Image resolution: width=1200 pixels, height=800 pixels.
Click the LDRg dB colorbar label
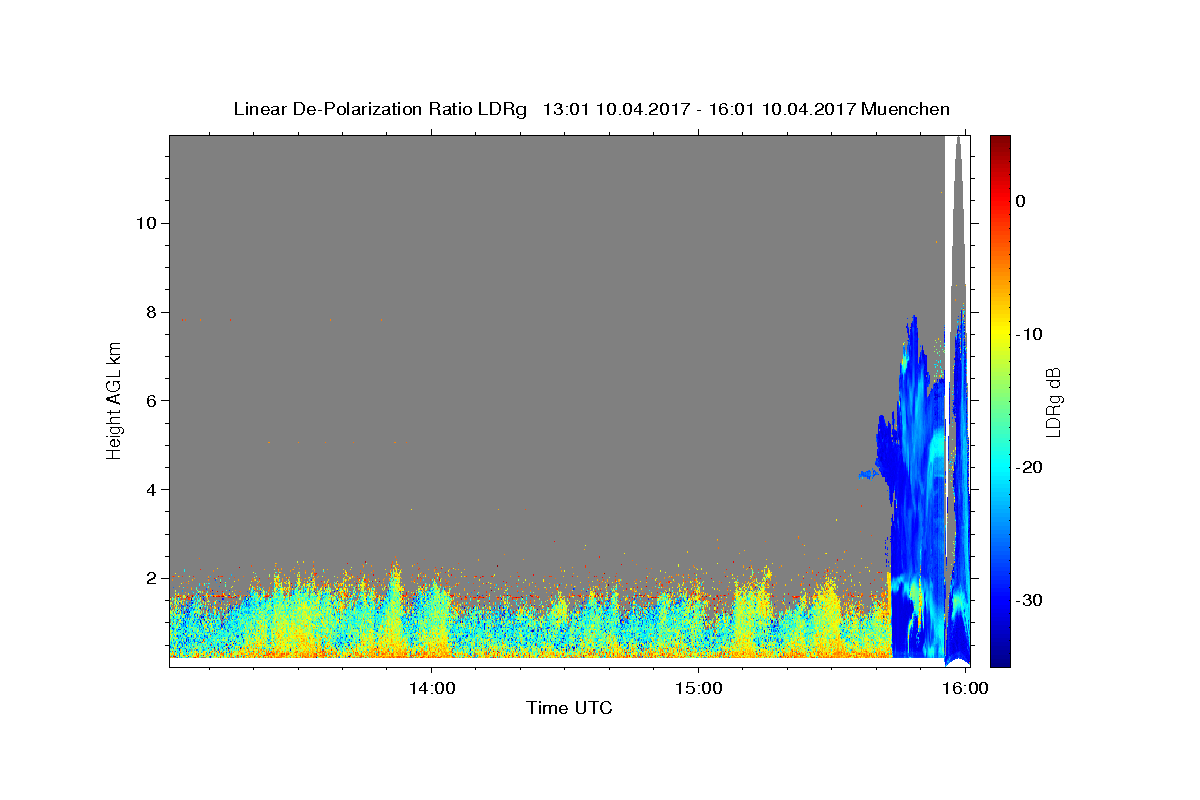pyautogui.click(x=1053, y=400)
